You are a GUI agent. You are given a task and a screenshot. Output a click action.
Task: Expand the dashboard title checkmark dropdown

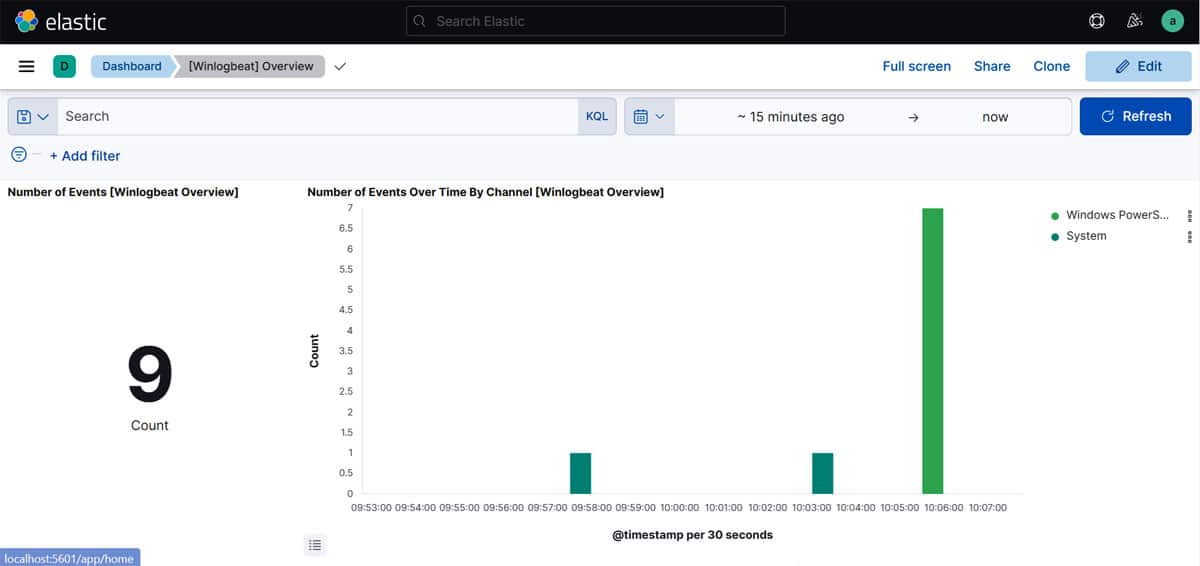pos(340,66)
